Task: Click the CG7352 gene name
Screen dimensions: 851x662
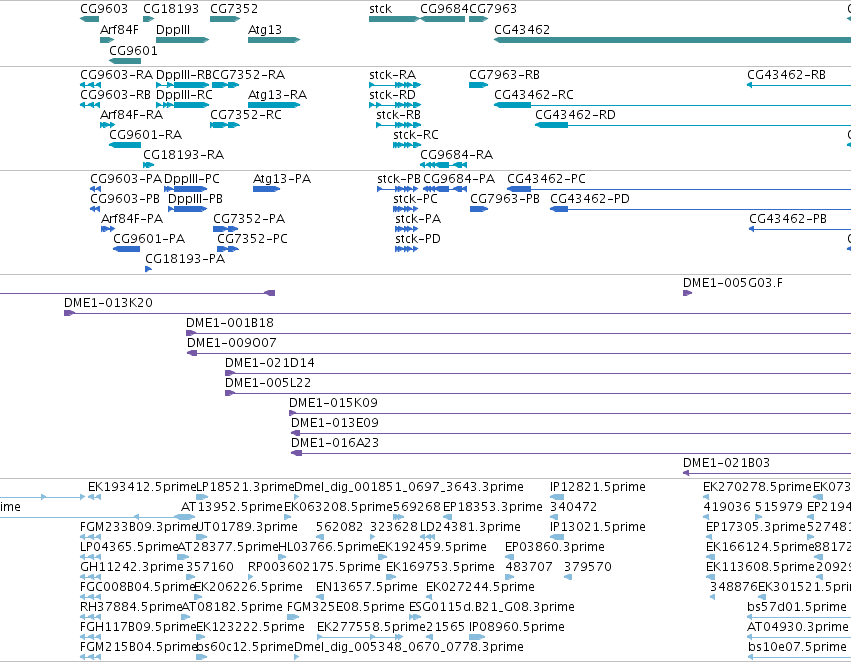Action: point(234,9)
